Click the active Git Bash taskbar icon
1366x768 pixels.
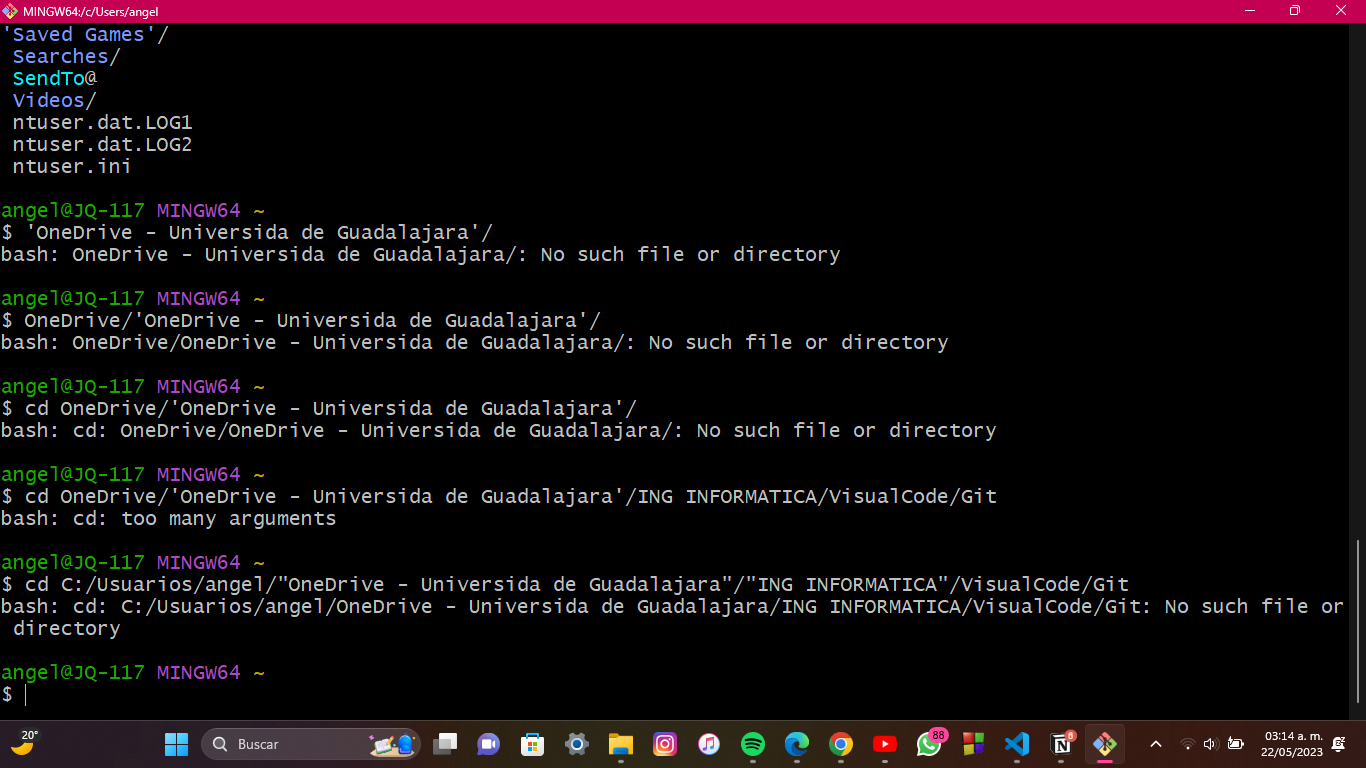point(1105,744)
